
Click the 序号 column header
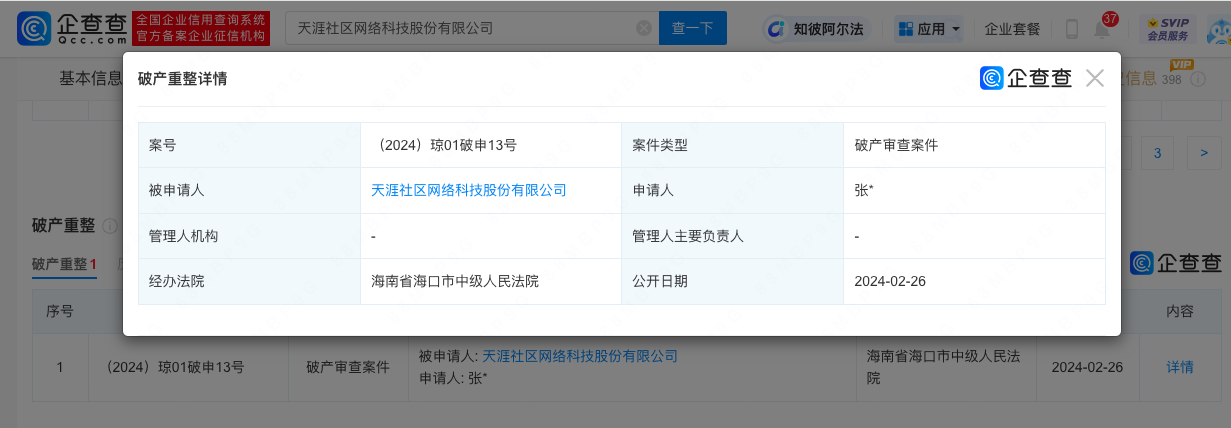[x=60, y=311]
